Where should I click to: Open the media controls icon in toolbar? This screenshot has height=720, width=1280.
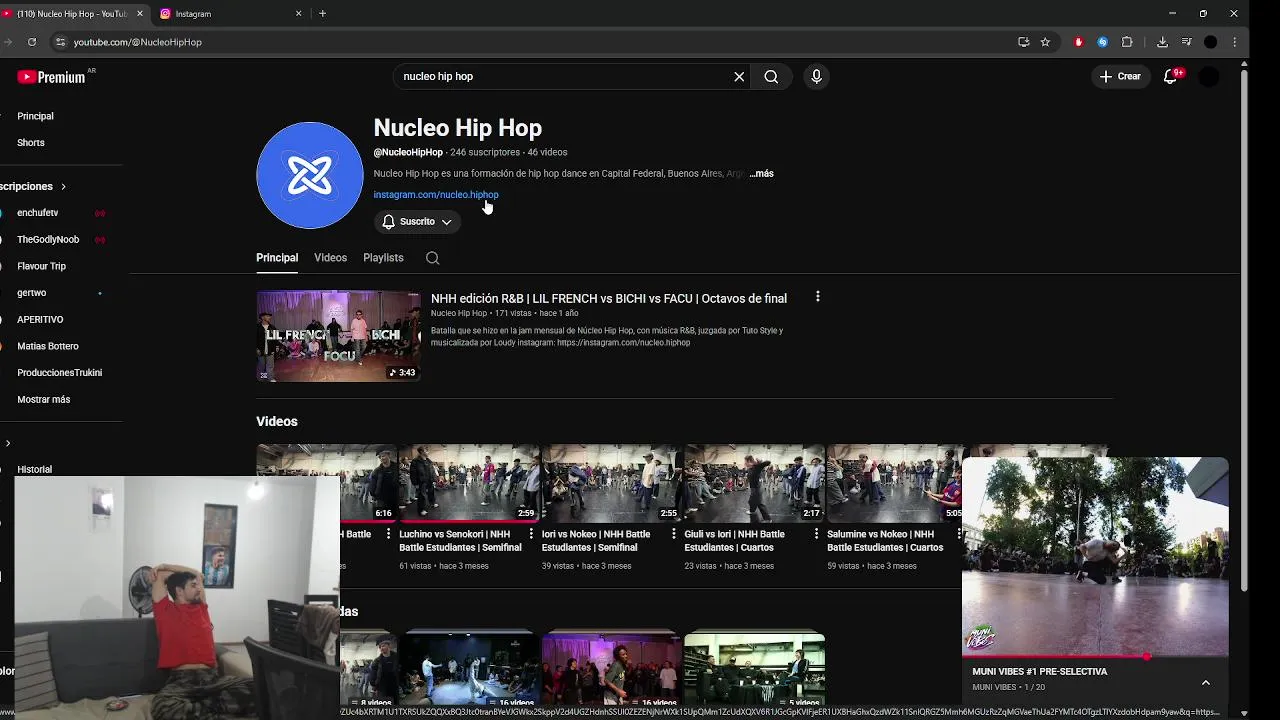1186,42
